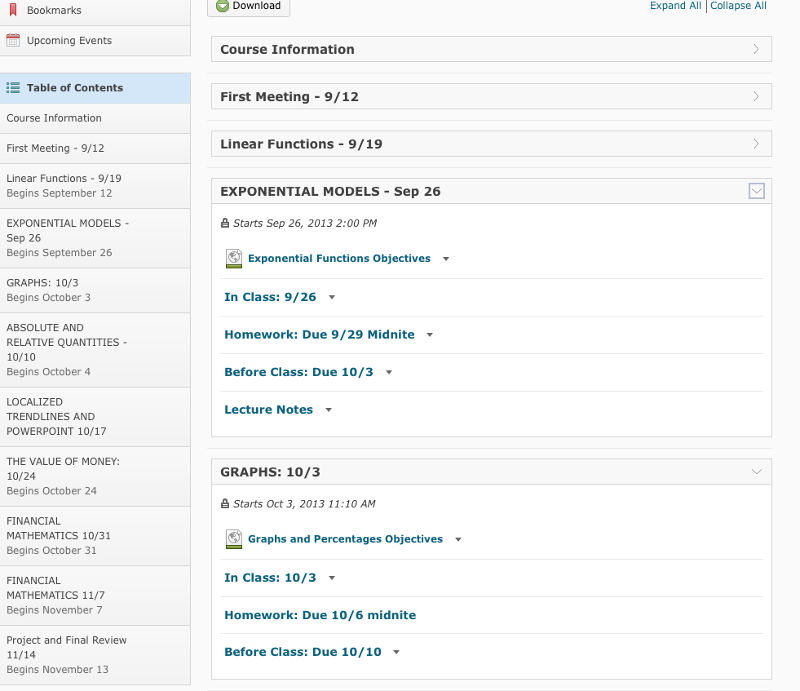Click the Graphs and Percentages Objectives icon
Screen dimensions: 800x691
(234, 539)
